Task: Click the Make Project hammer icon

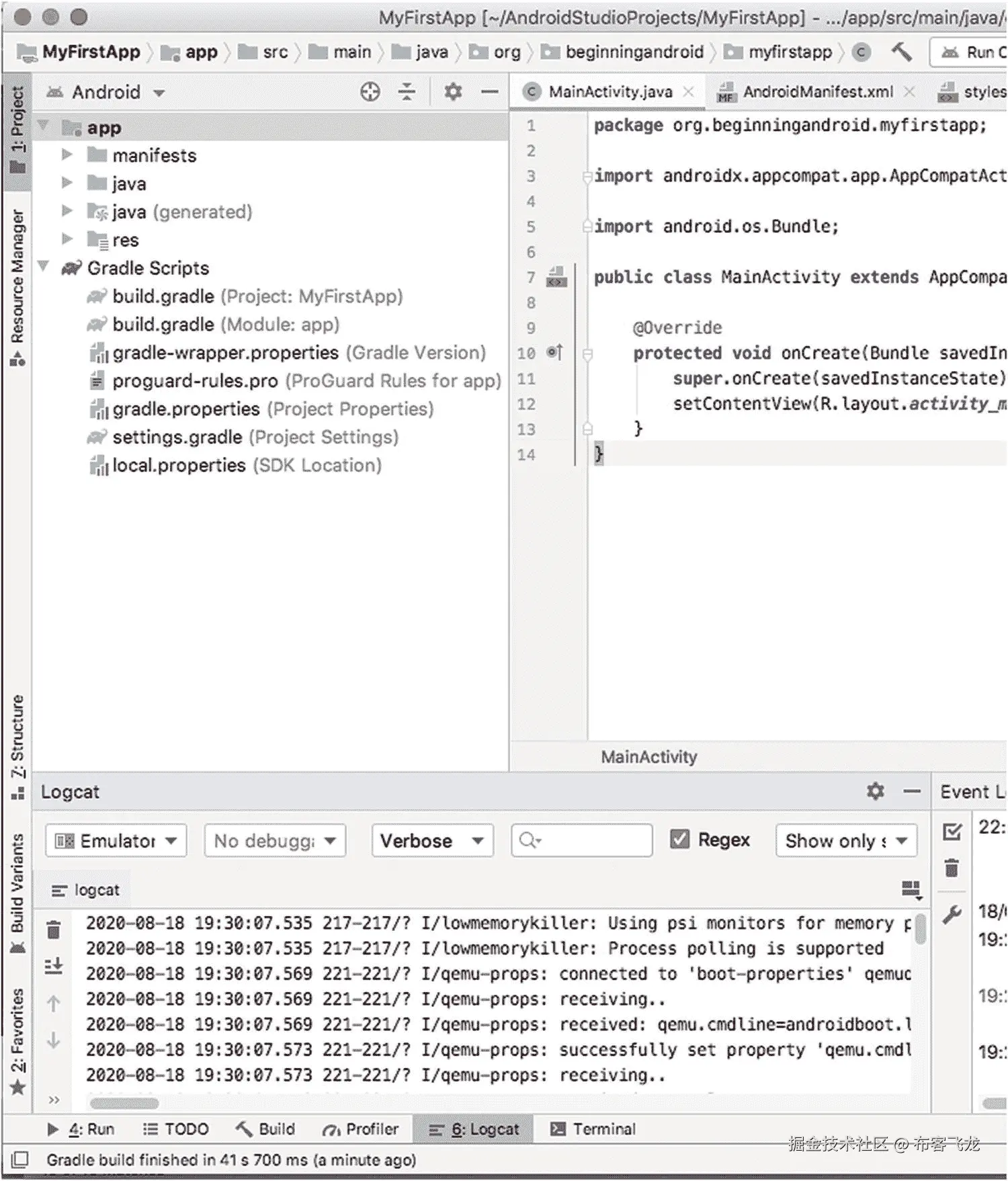Action: (x=901, y=51)
